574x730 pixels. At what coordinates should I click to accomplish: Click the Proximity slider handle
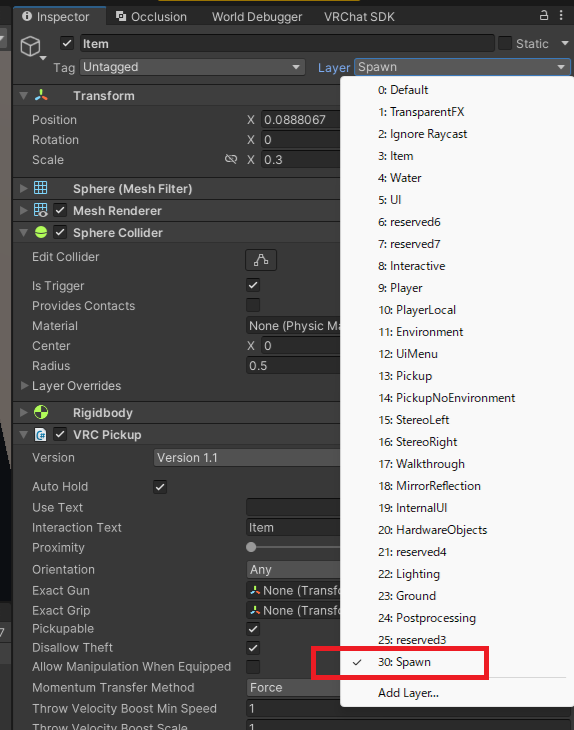(251, 547)
